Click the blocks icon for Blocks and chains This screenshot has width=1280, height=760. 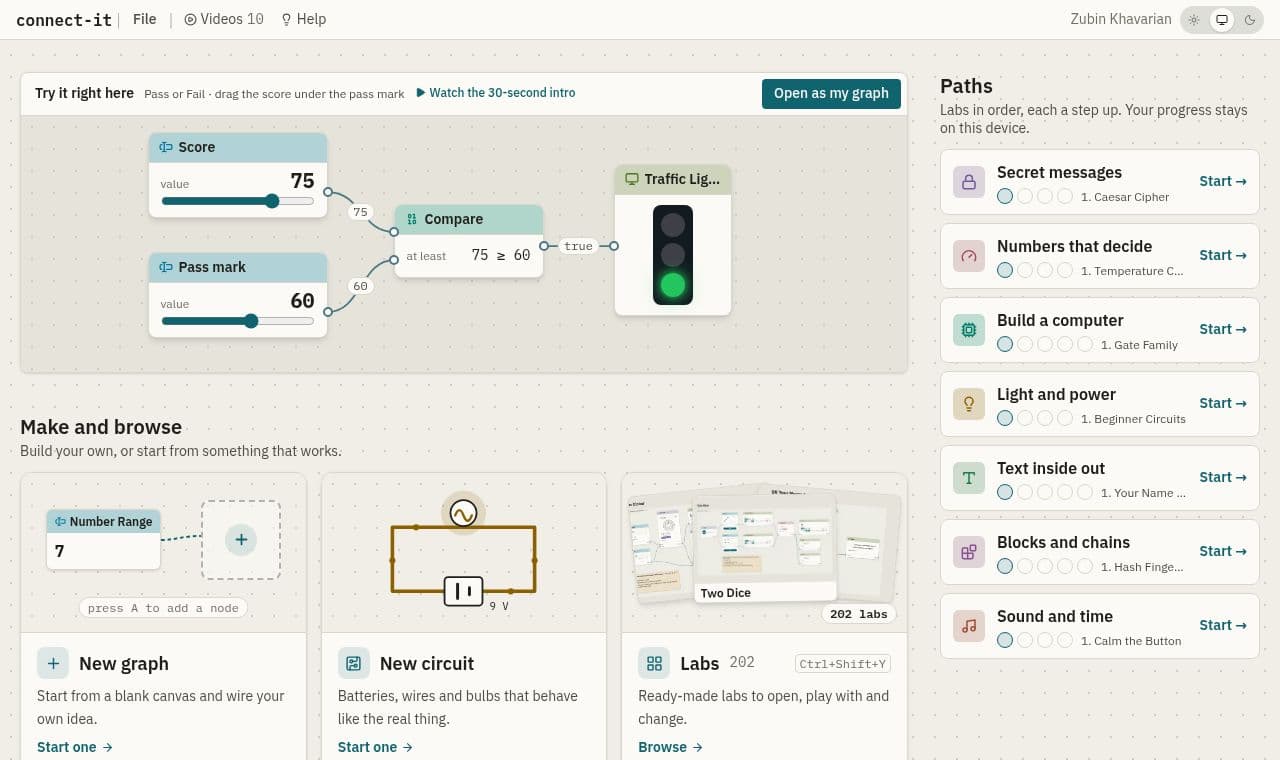pyautogui.click(x=969, y=552)
